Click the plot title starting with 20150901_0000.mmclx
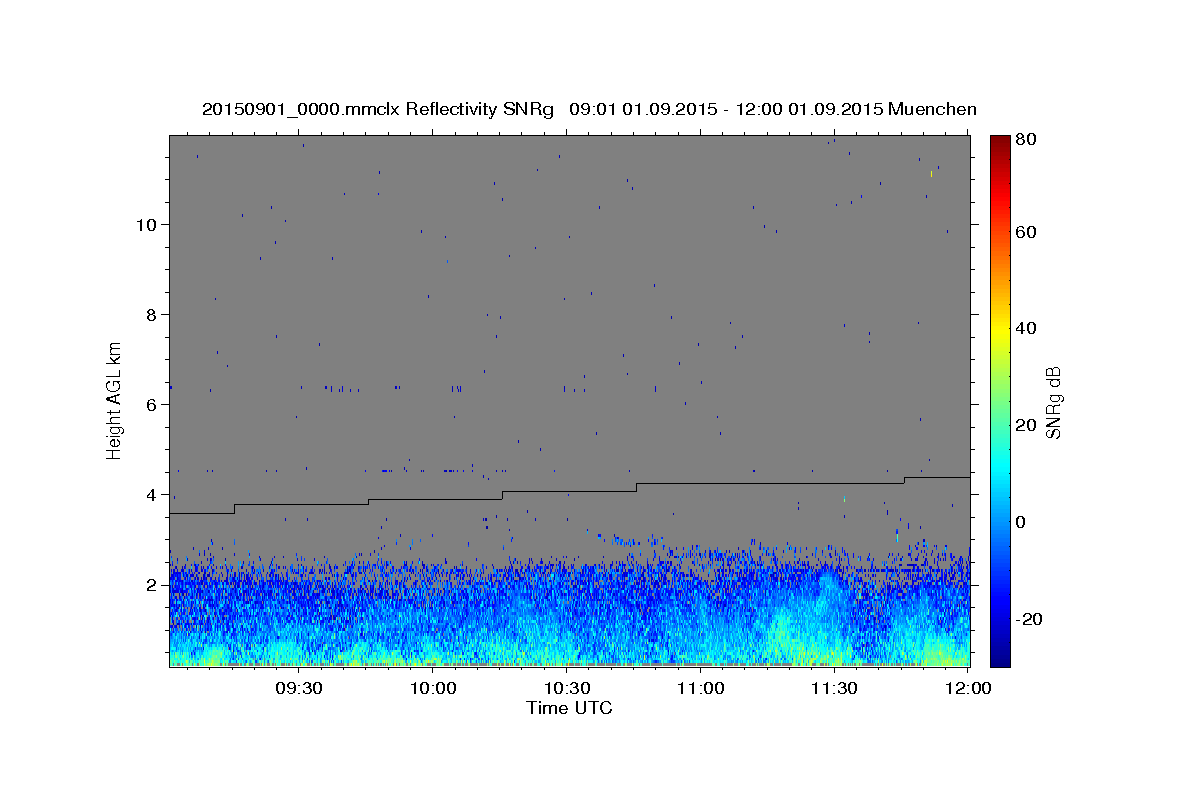This screenshot has width=1200, height=800. (589, 109)
